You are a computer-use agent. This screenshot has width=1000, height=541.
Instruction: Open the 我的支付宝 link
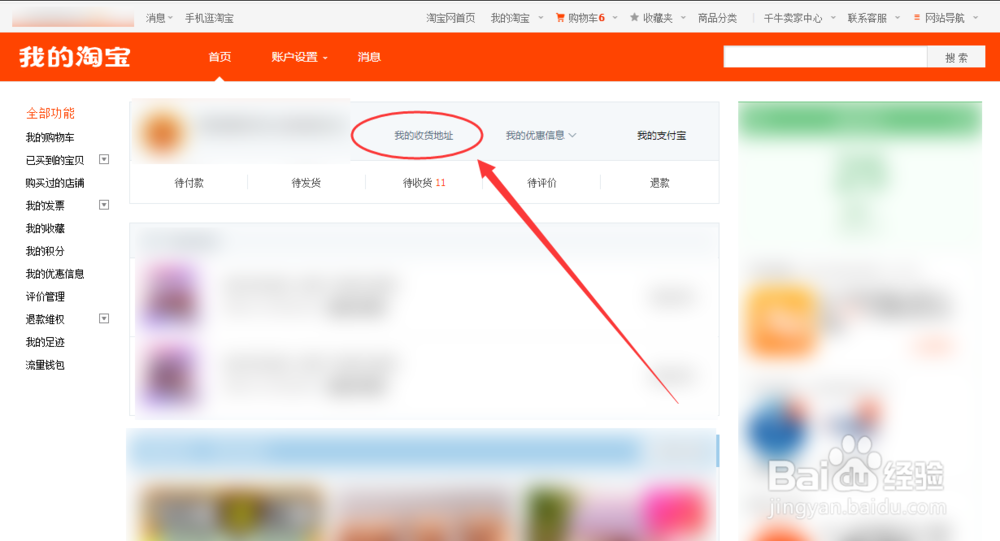pos(661,135)
